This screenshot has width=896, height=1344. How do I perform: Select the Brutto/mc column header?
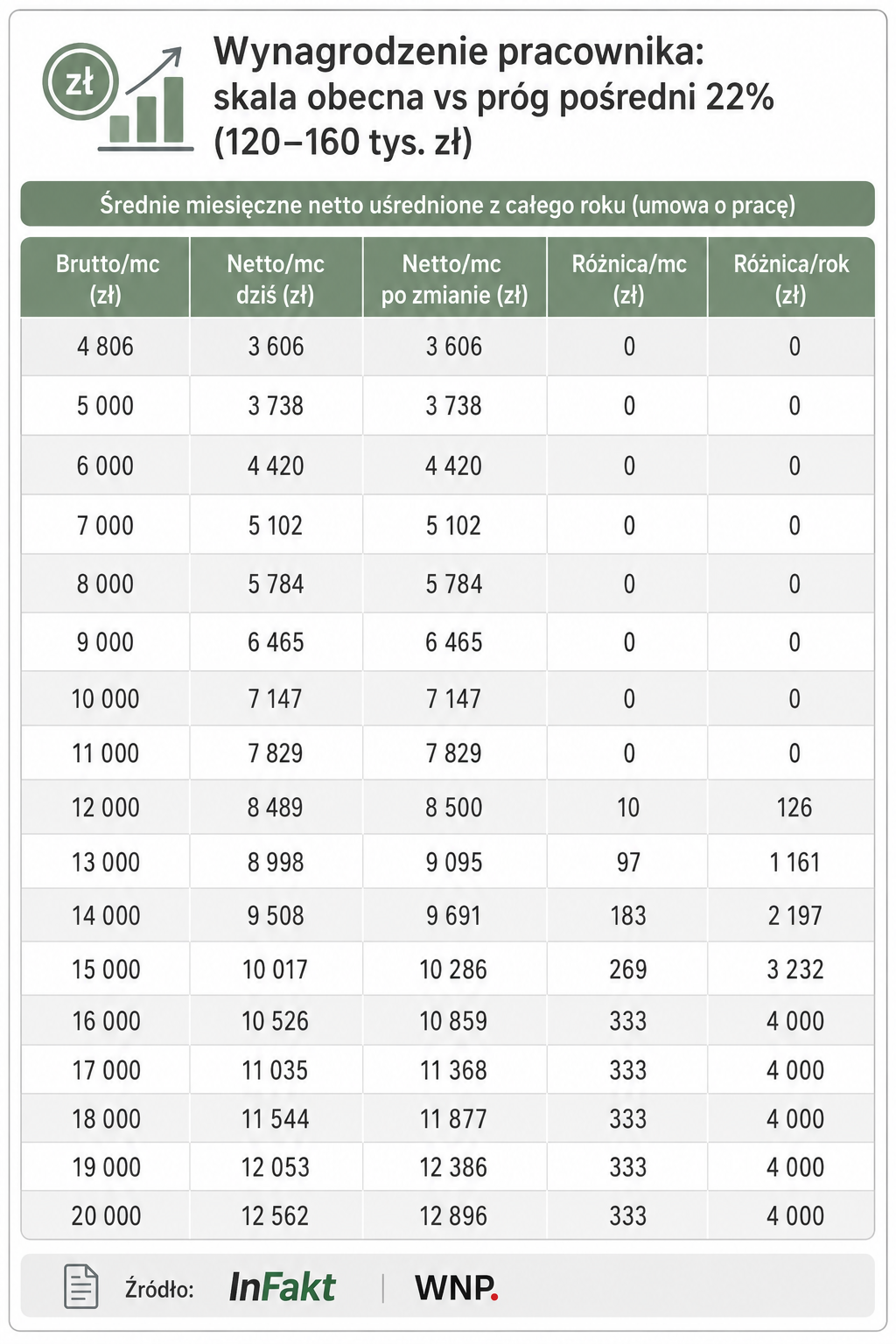coord(106,278)
